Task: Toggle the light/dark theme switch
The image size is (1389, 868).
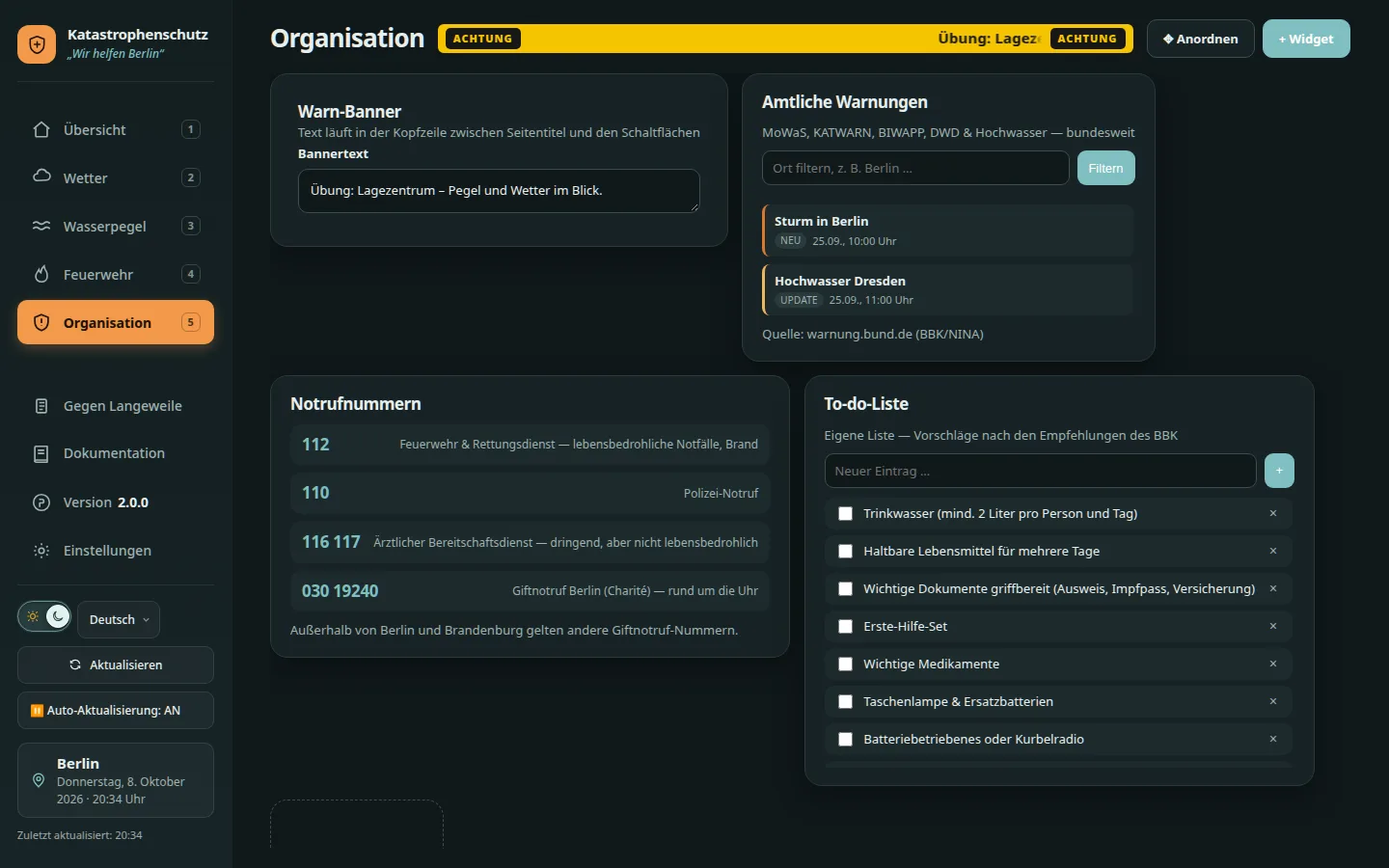Action: coord(44,616)
